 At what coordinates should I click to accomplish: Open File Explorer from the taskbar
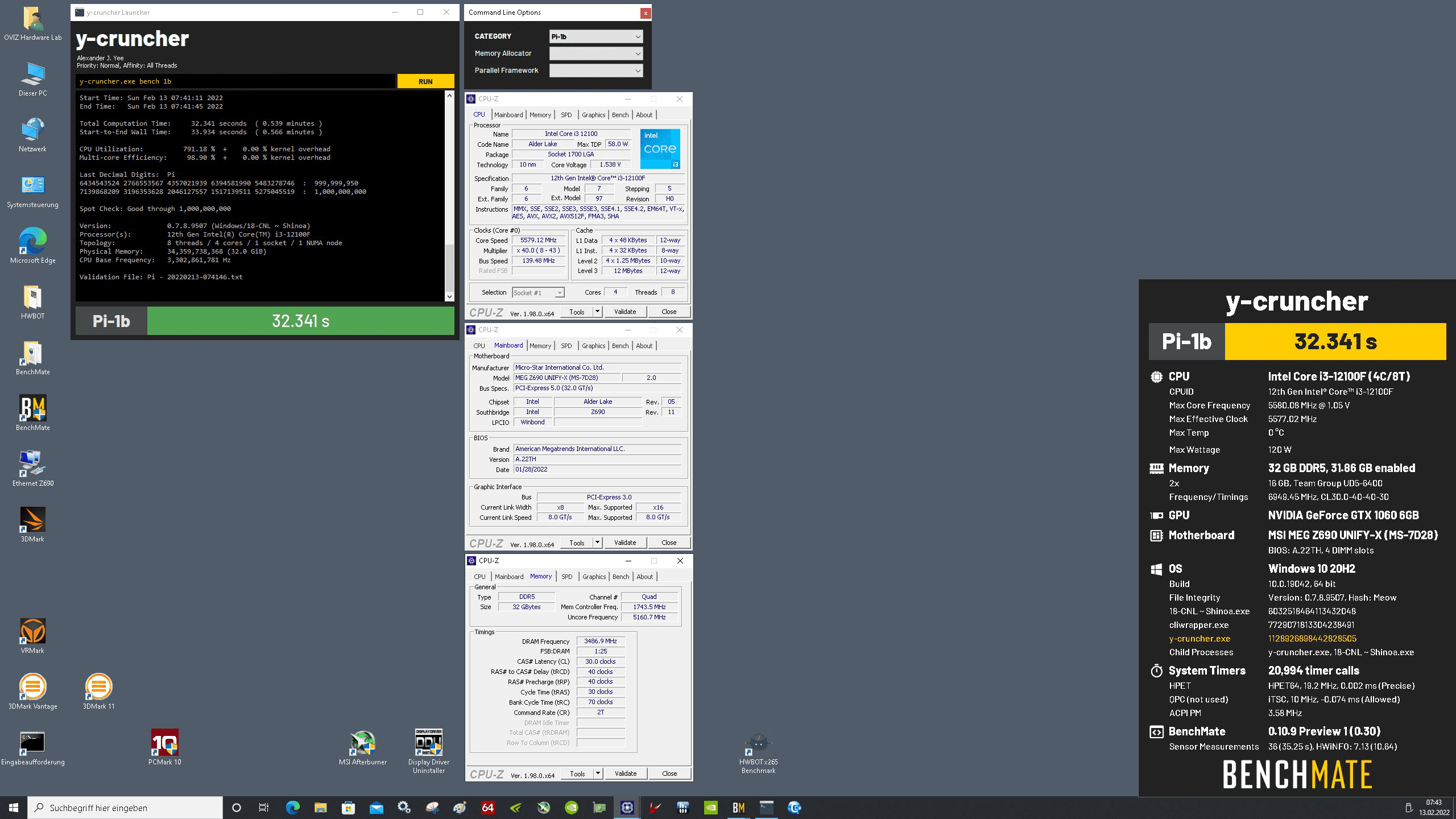(320, 808)
